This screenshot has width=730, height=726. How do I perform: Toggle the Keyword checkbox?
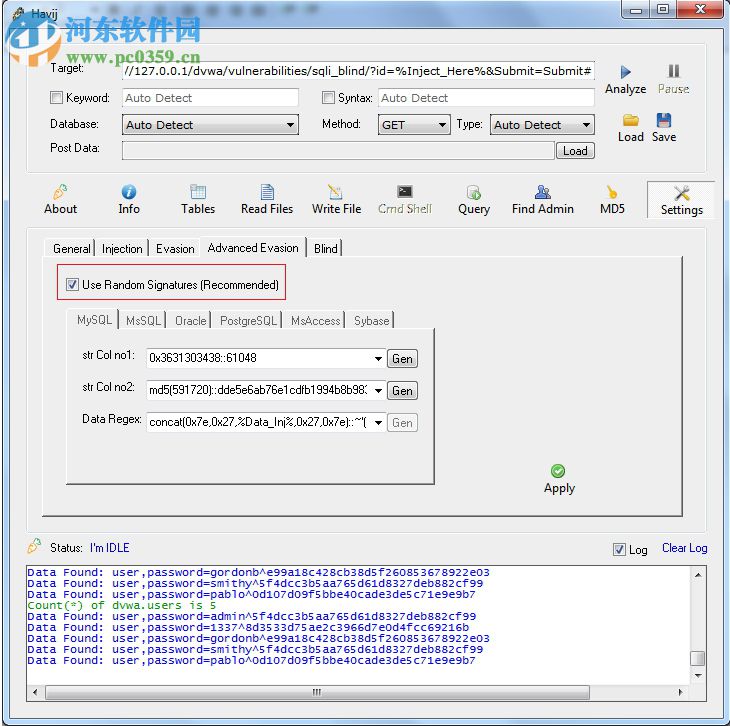(56, 97)
